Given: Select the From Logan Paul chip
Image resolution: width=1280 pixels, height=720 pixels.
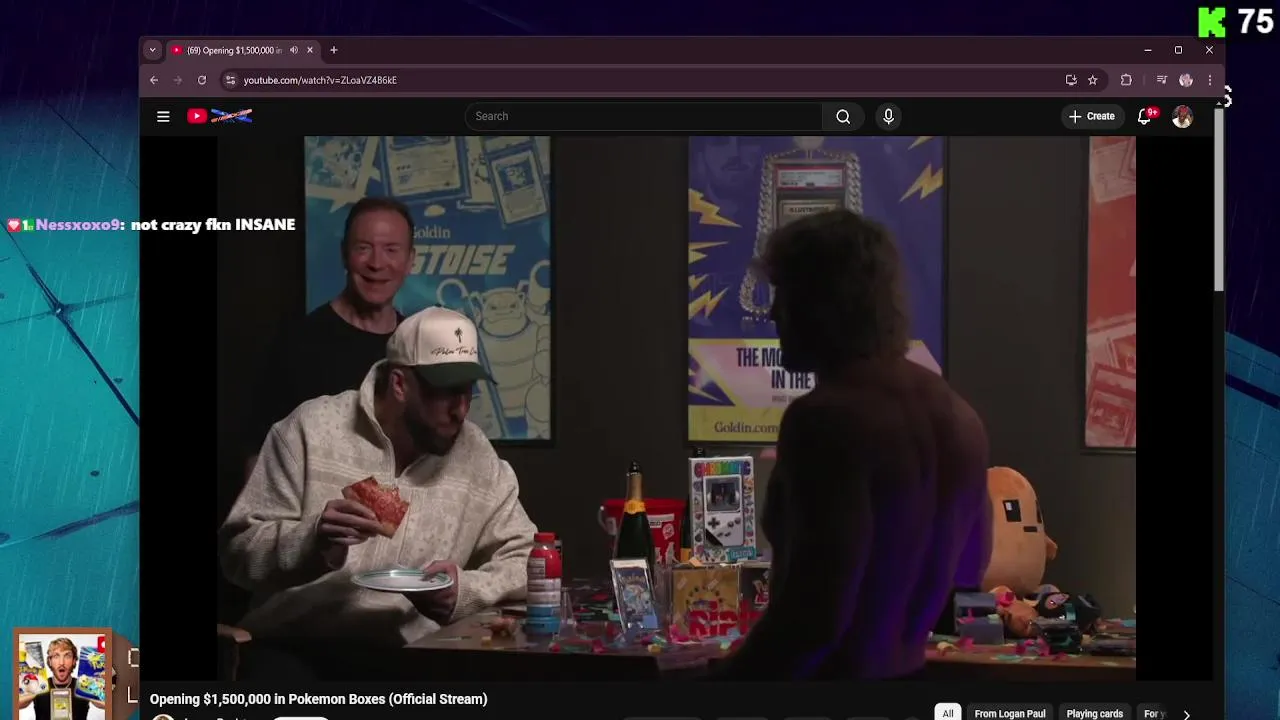Looking at the screenshot, I should pos(1010,713).
